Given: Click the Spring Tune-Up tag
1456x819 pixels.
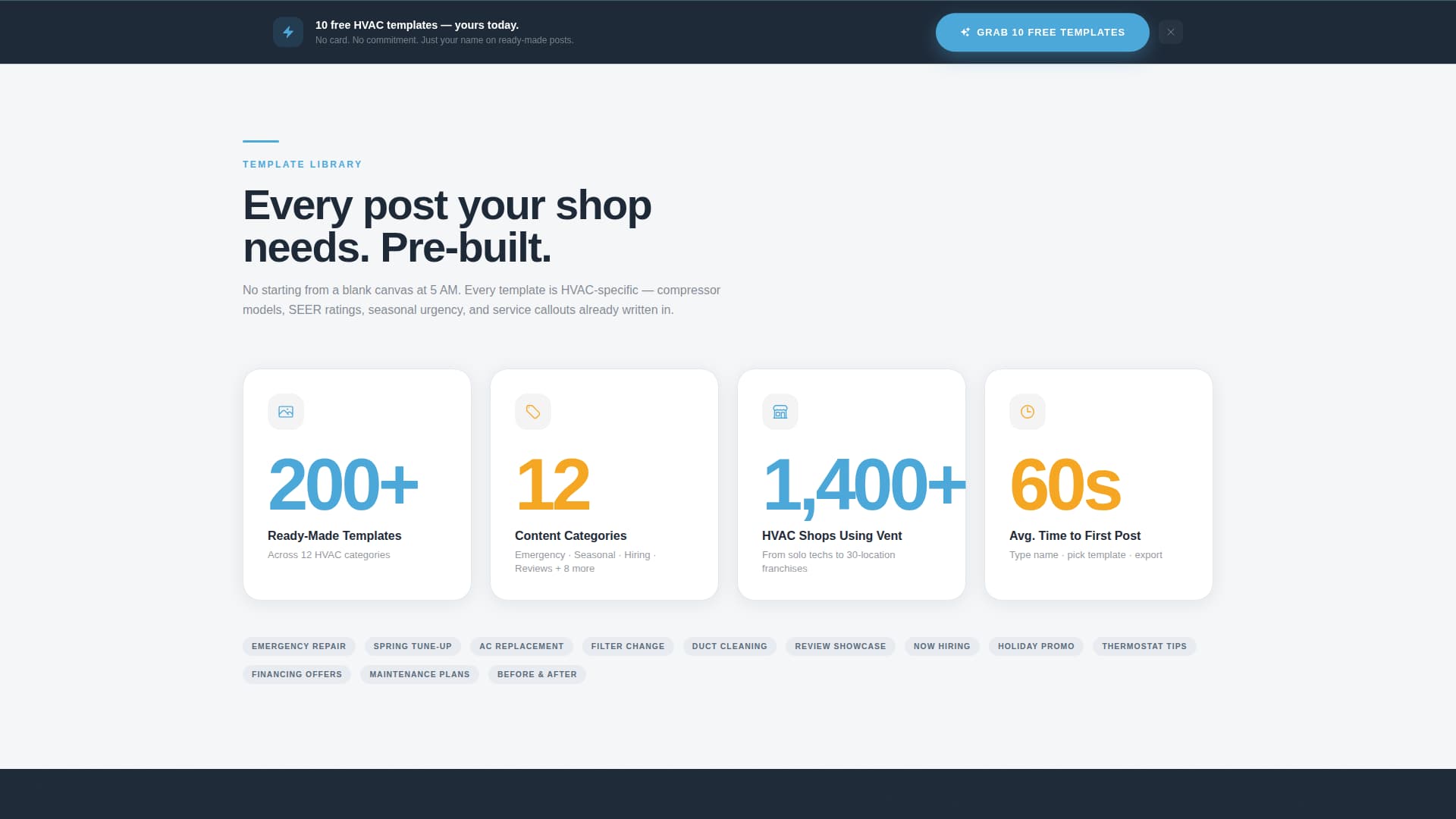Looking at the screenshot, I should tap(413, 646).
